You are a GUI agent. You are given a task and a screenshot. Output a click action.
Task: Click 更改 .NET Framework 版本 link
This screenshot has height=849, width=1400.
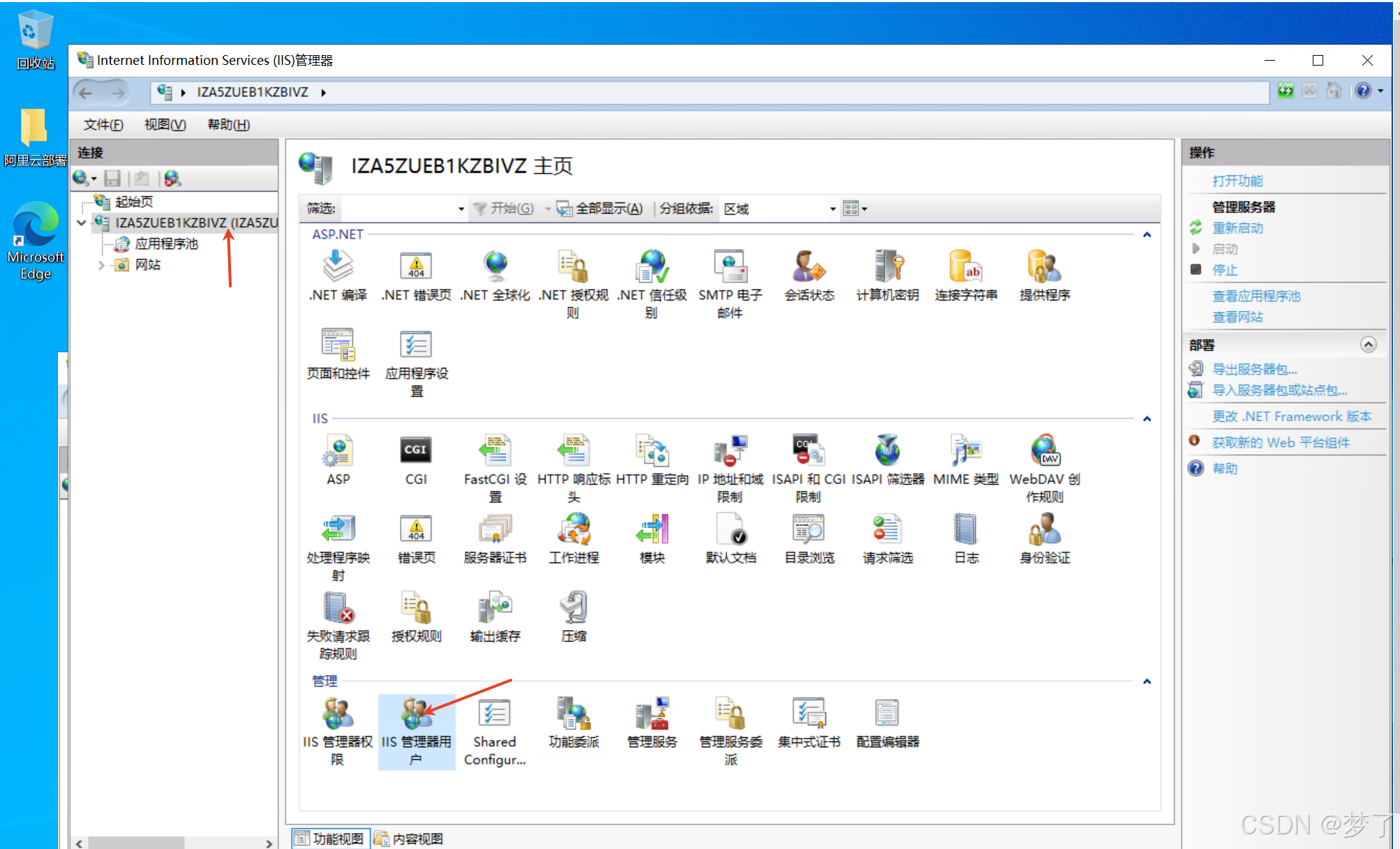(1291, 416)
